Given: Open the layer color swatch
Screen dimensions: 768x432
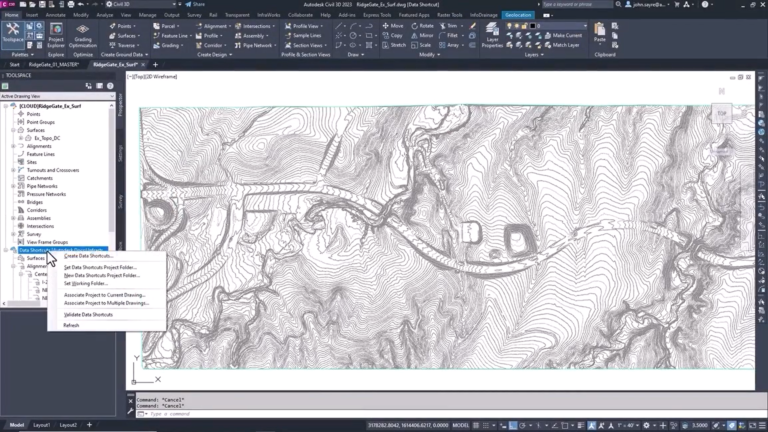Looking at the screenshot, I should pyautogui.click(x=532, y=25).
